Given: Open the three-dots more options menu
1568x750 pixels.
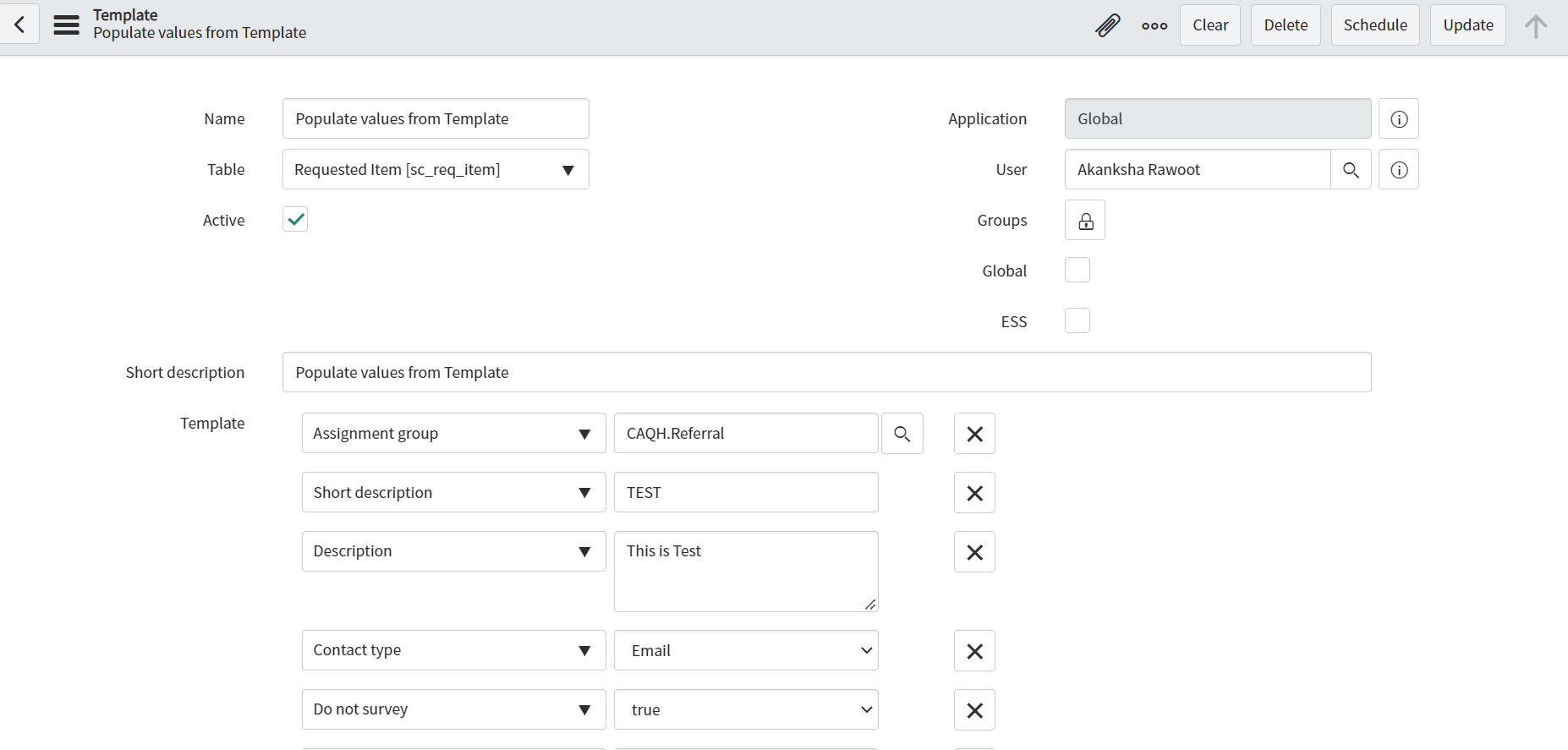Looking at the screenshot, I should 1154,25.
